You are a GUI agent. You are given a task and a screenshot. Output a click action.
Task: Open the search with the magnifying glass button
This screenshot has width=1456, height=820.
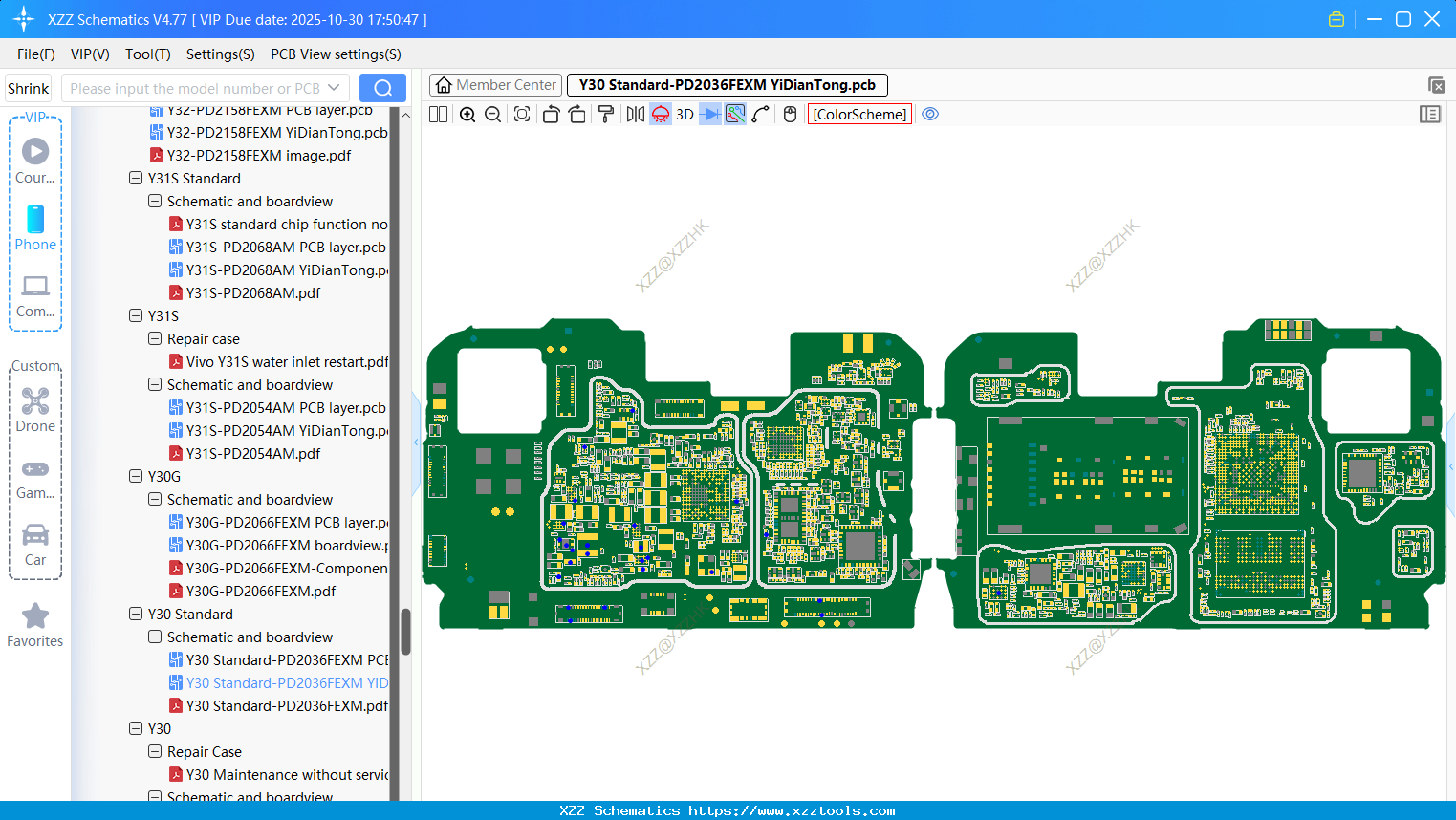(382, 87)
